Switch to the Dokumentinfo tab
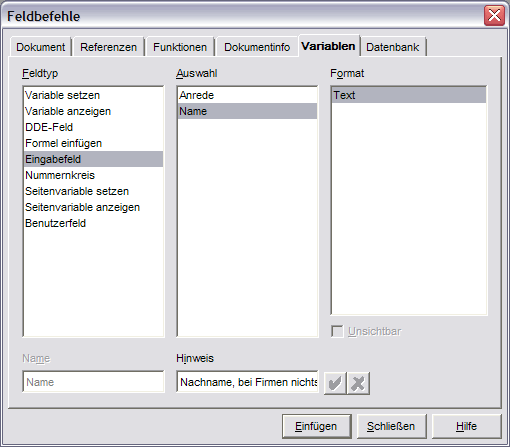The image size is (510, 447). click(x=257, y=47)
